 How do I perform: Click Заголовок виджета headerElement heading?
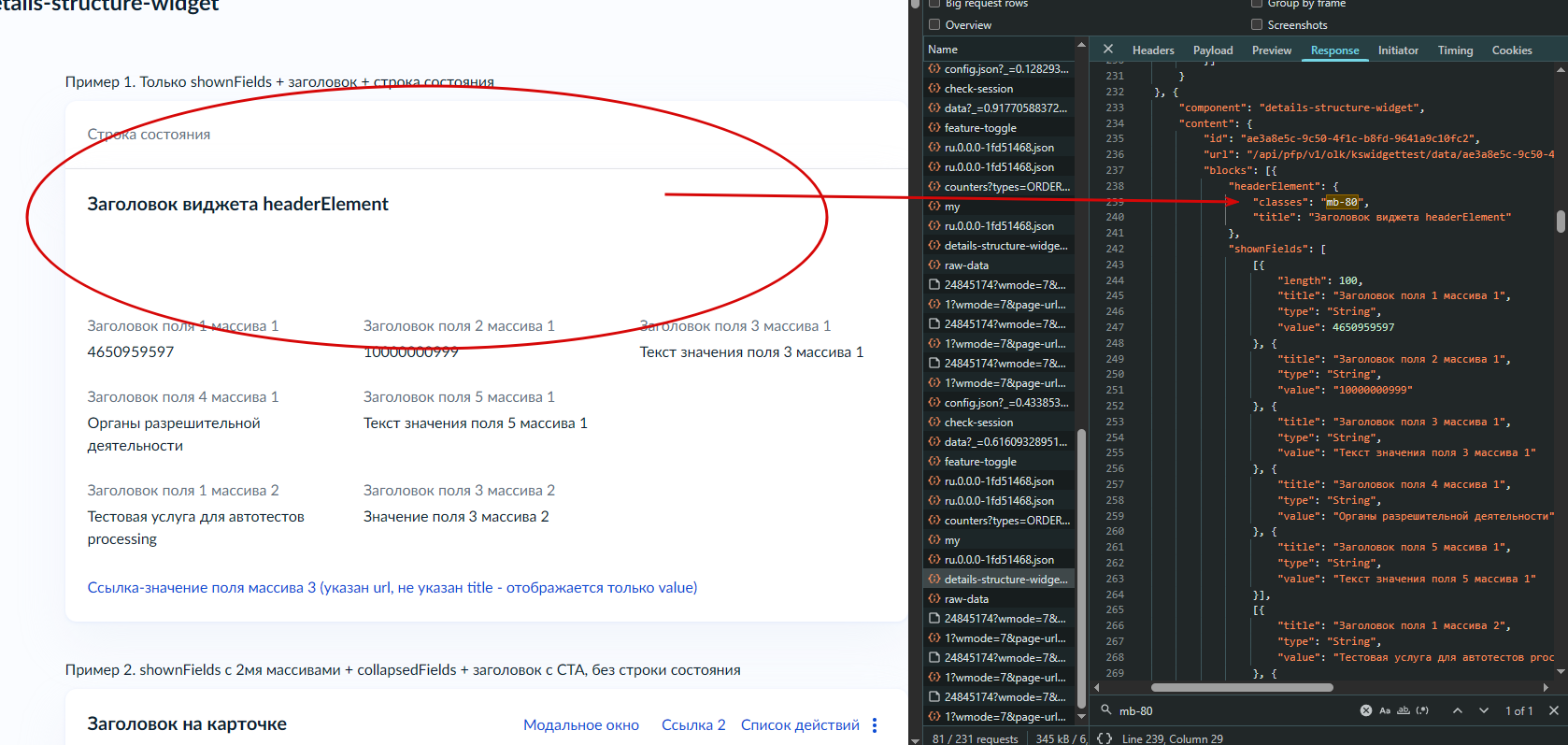(238, 205)
